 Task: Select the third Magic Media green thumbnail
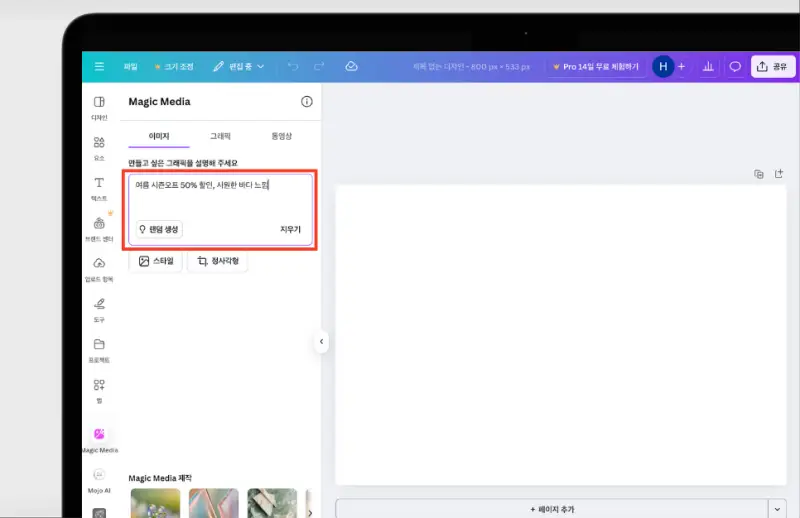pos(272,503)
